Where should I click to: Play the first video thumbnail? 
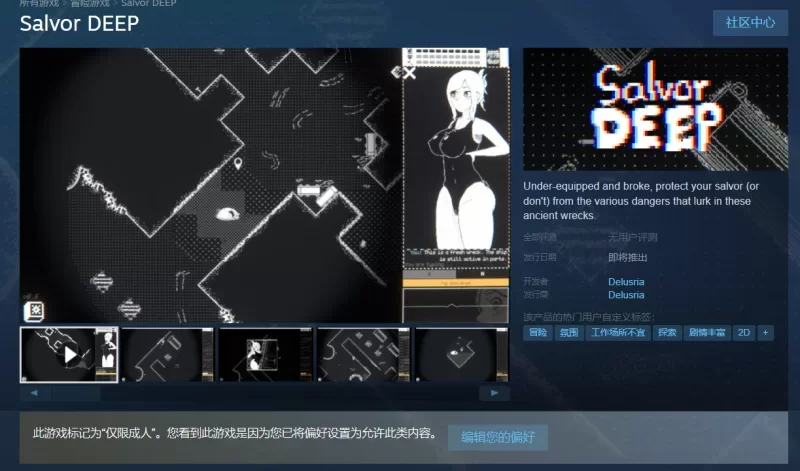tap(69, 355)
